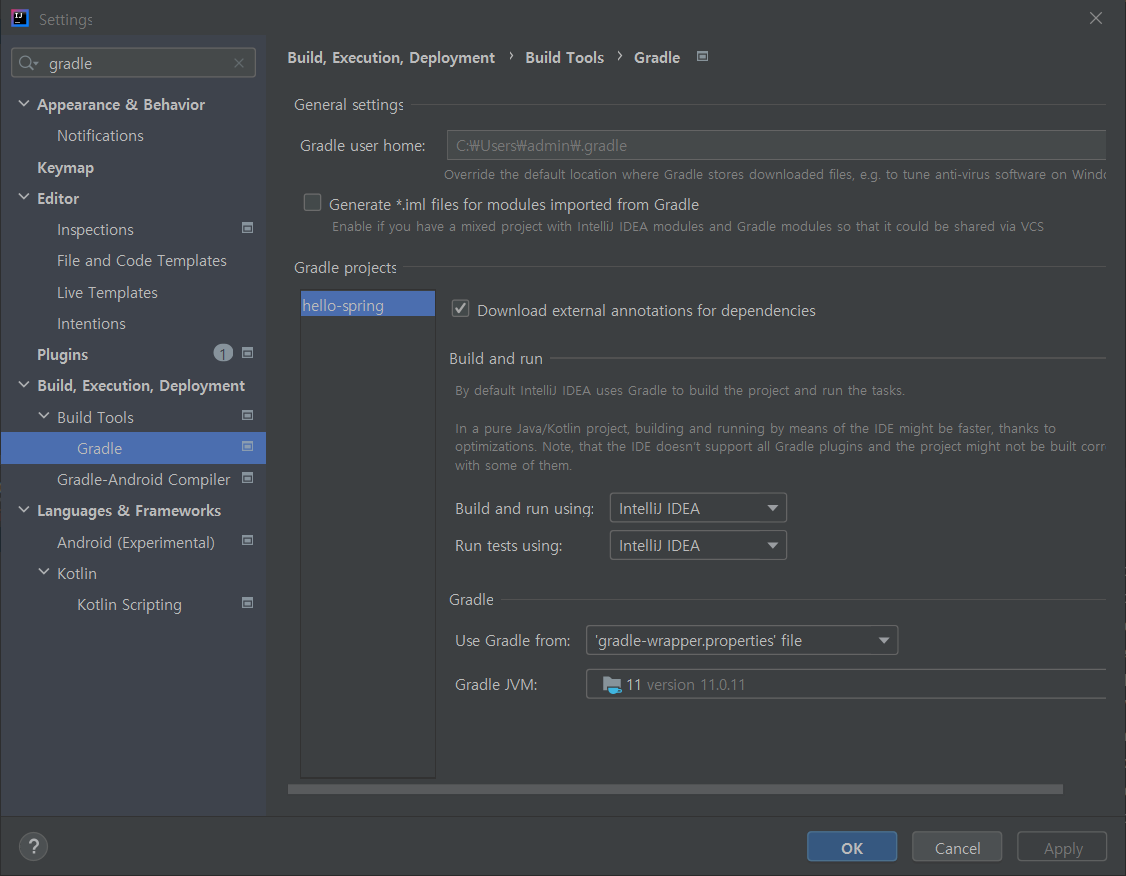Select hello-spring Gradle project
Screen dimensions: 1126x876
click(x=368, y=304)
